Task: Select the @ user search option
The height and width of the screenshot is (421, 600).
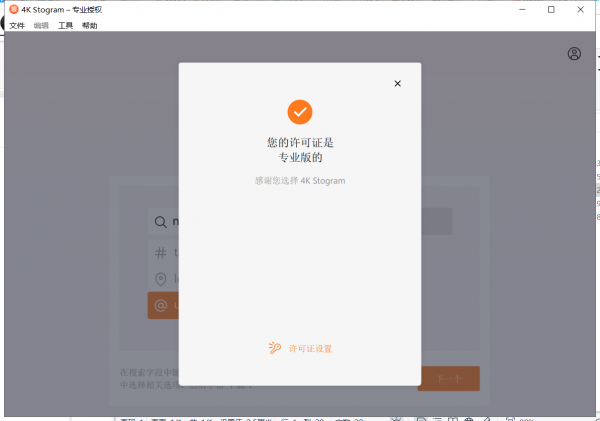Action: point(161,305)
